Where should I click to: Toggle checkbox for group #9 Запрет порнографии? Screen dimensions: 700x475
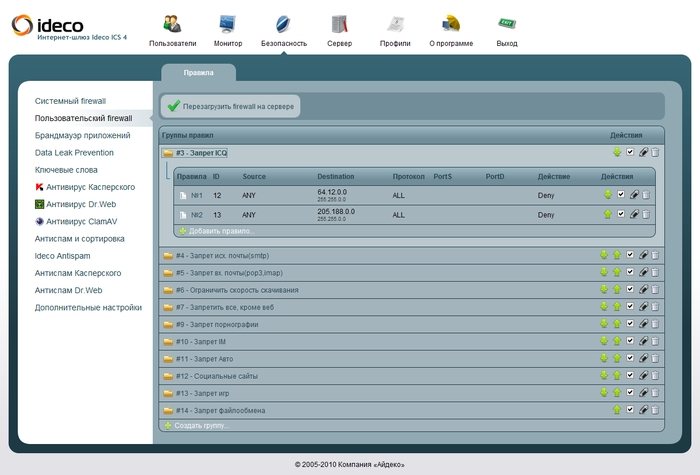click(629, 324)
